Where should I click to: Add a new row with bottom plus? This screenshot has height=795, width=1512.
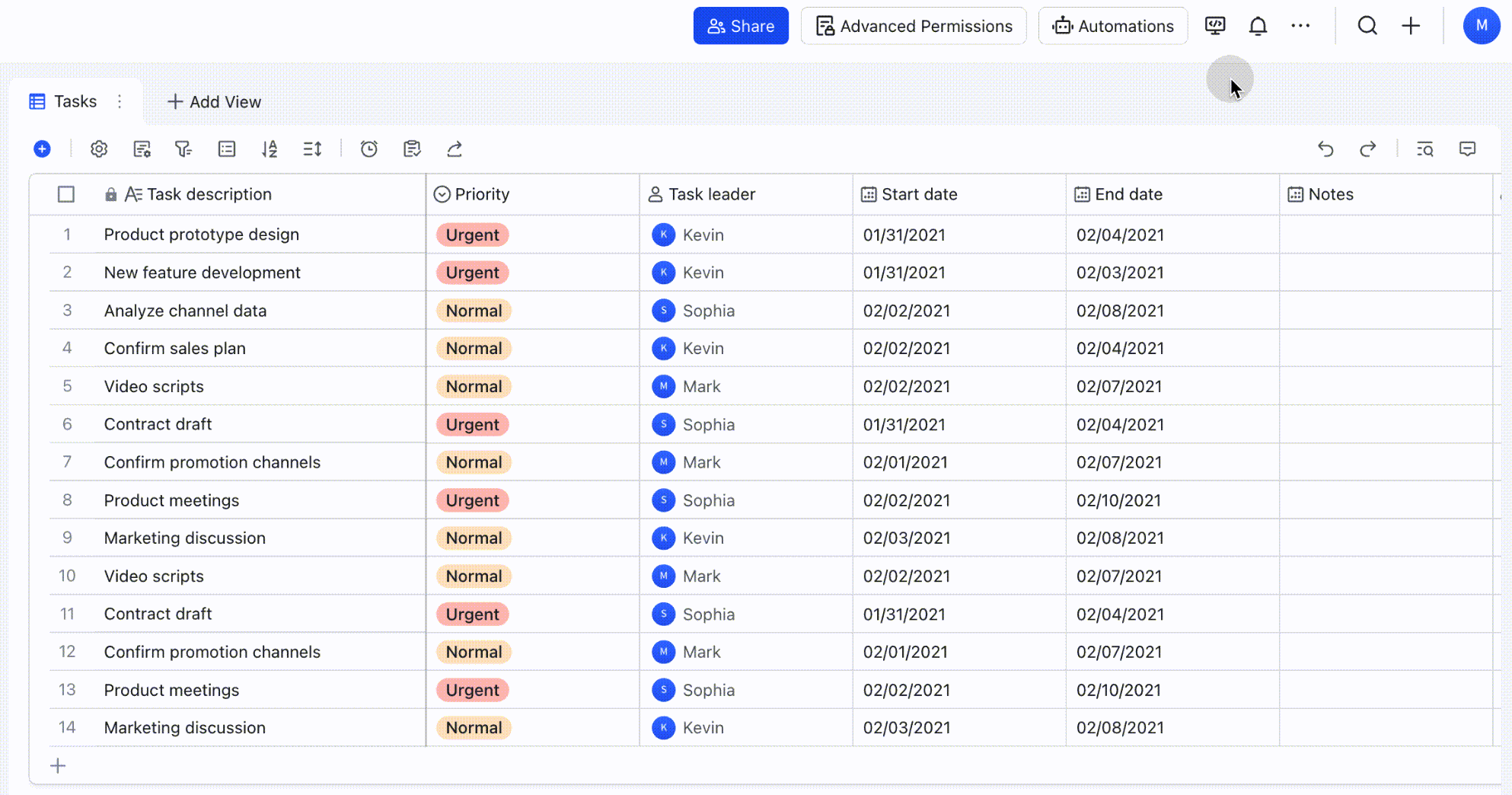pos(58,766)
